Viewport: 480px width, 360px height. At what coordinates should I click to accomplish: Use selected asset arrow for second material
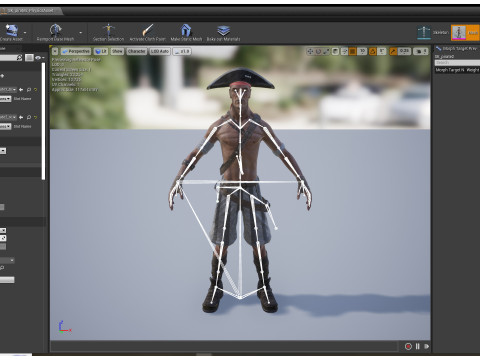tap(21, 117)
